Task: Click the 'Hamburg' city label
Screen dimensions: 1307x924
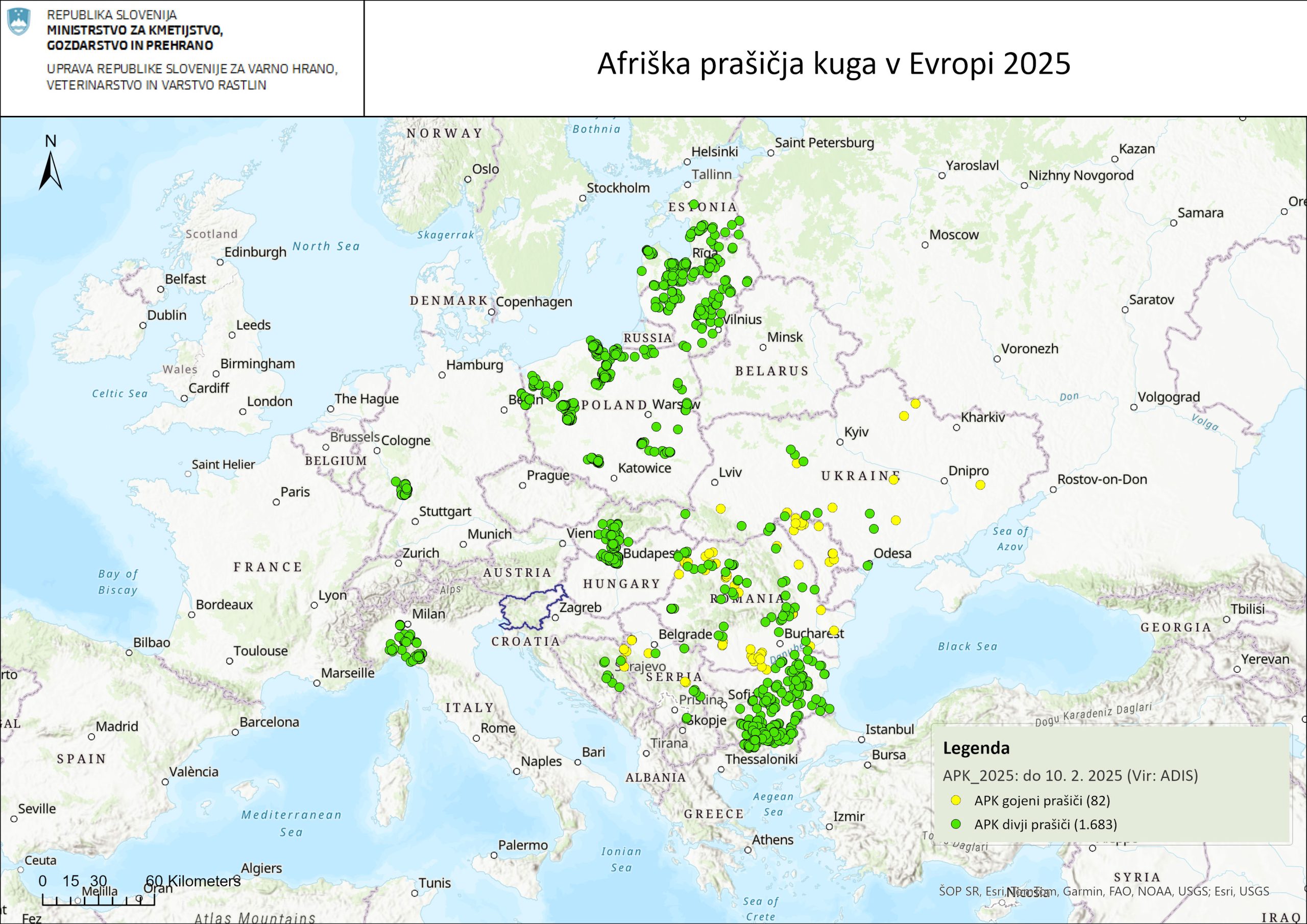Action: [x=475, y=365]
